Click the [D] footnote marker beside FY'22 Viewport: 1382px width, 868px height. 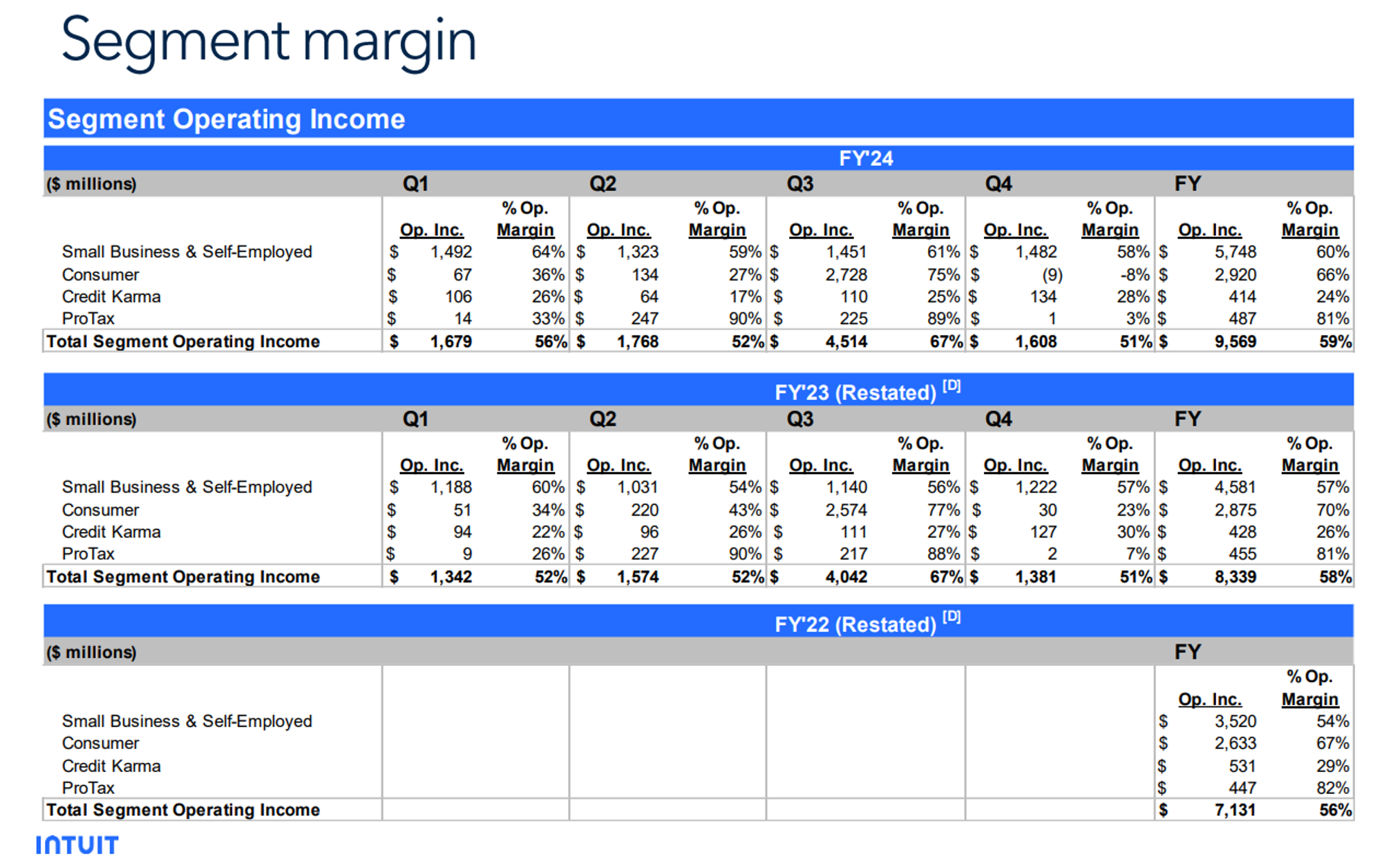click(x=952, y=617)
